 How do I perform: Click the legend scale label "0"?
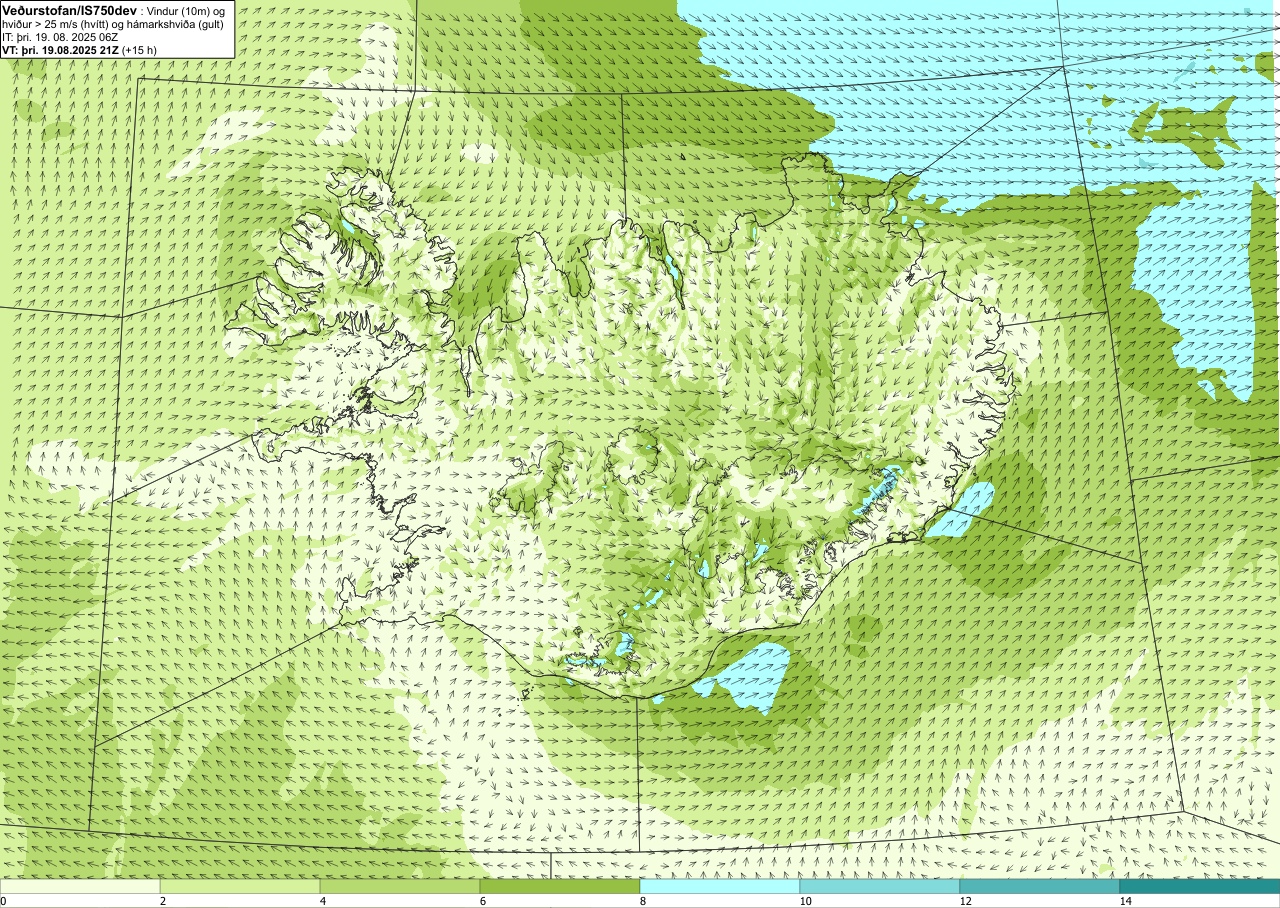[4, 901]
